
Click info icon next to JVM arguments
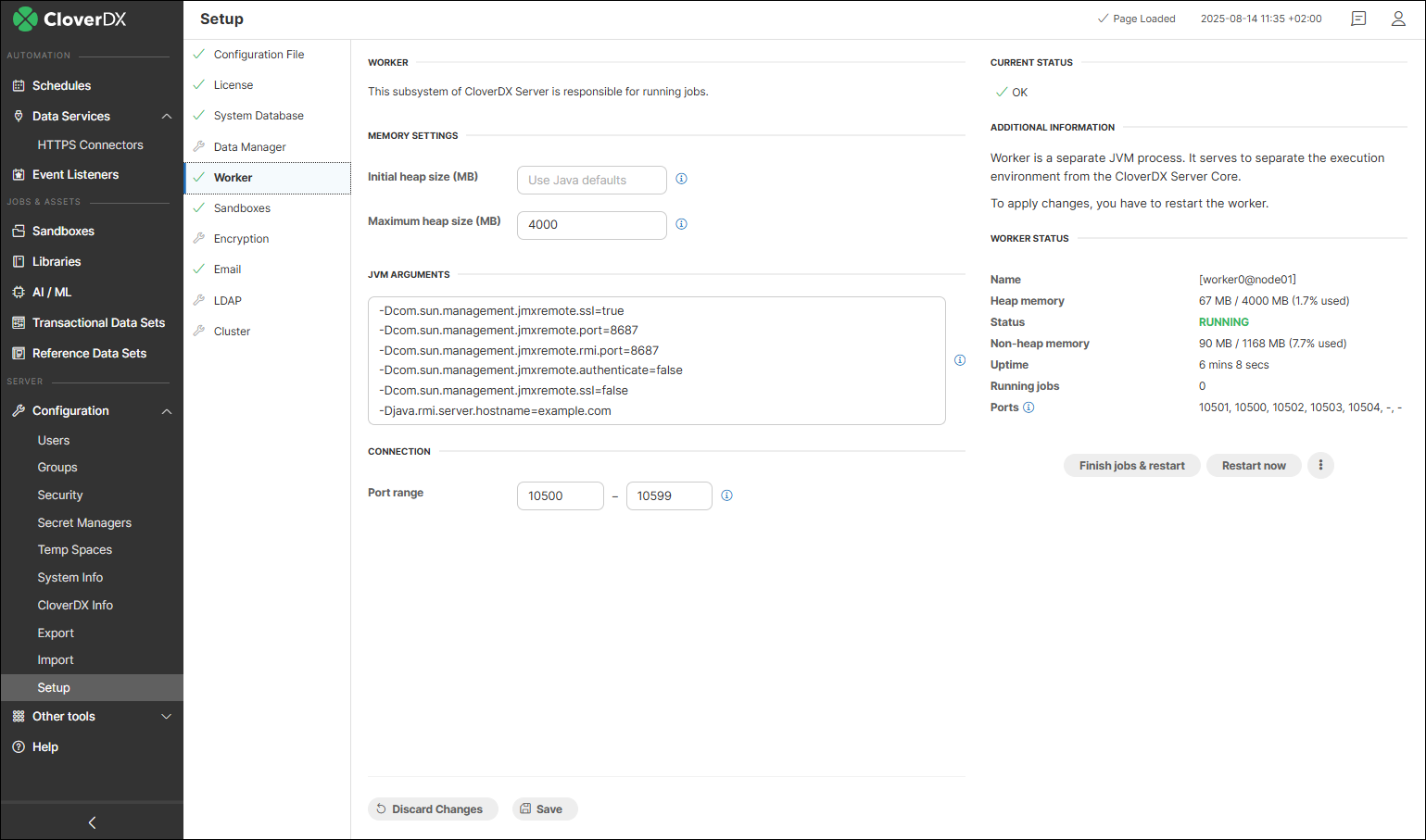[x=960, y=360]
